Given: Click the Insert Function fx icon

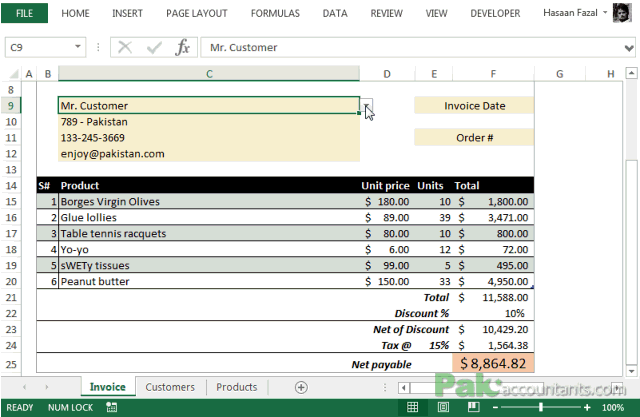Looking at the screenshot, I should [x=182, y=47].
